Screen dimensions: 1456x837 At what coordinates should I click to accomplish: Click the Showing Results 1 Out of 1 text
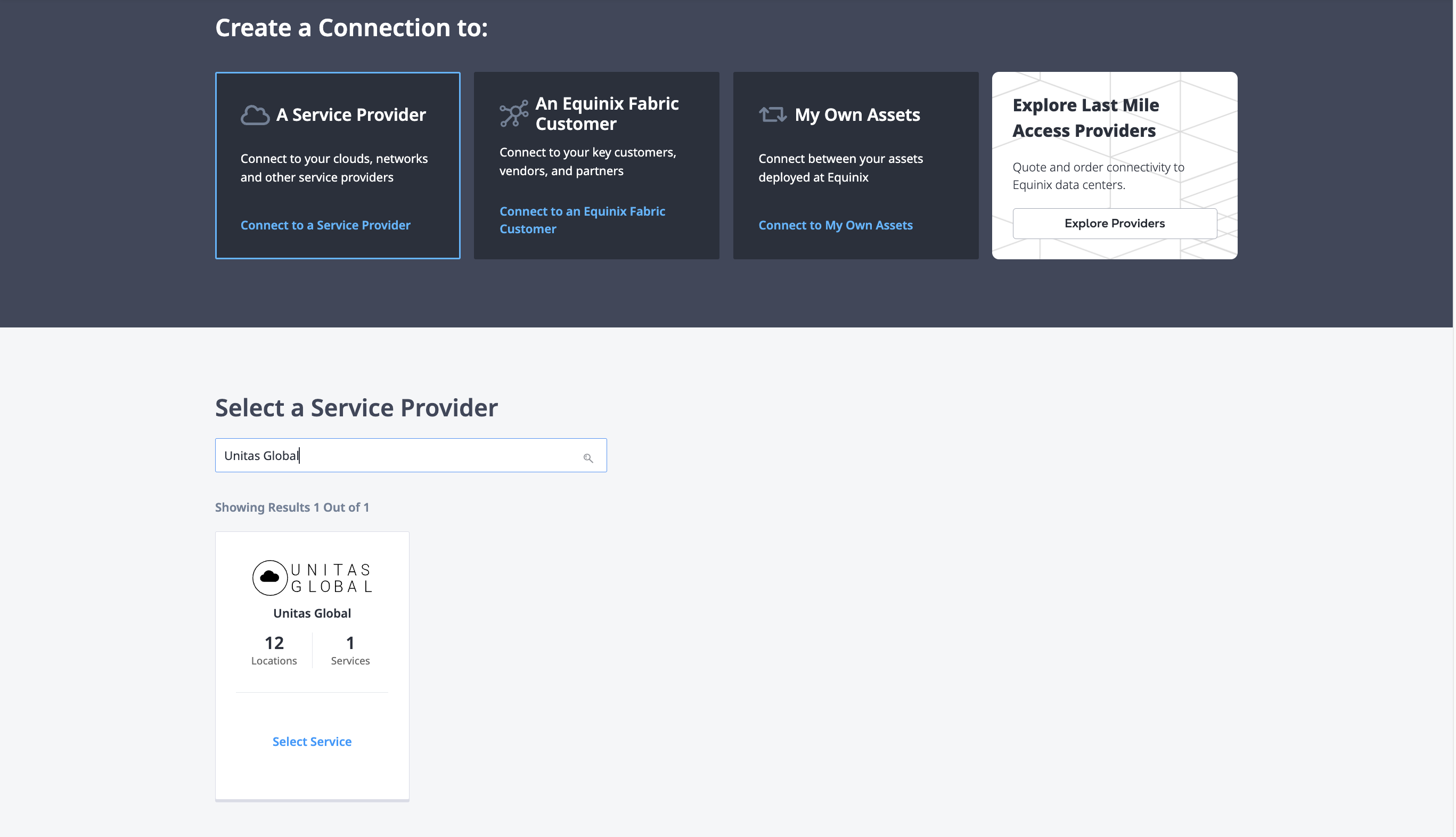point(292,507)
